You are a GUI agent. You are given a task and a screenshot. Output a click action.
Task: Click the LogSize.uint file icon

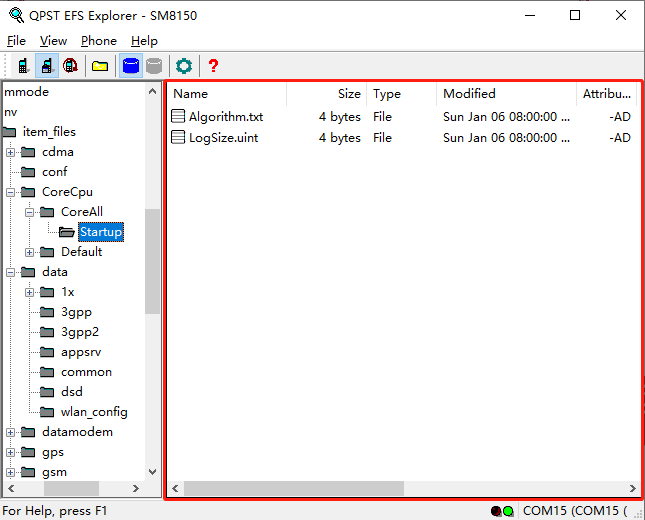coord(178,137)
